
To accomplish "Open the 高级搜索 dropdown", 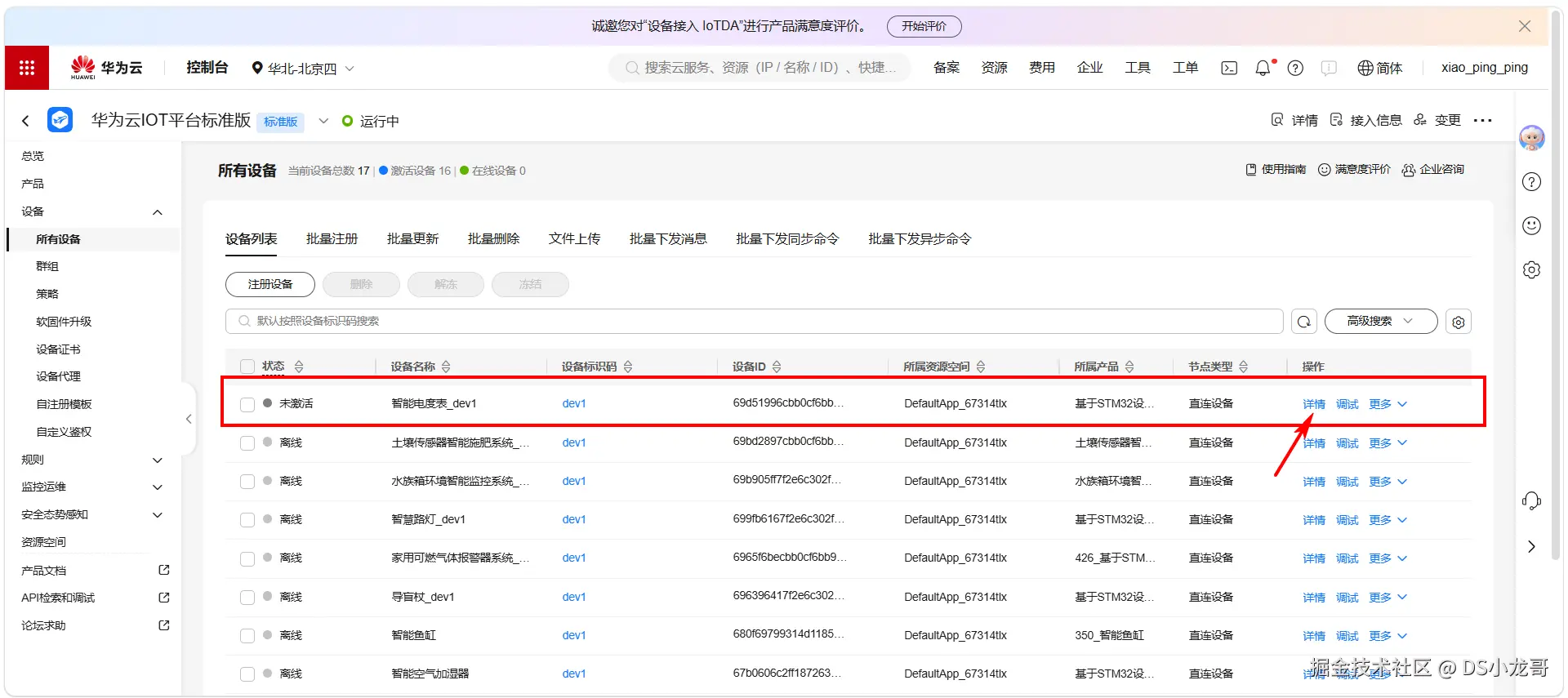I will pyautogui.click(x=1380, y=322).
